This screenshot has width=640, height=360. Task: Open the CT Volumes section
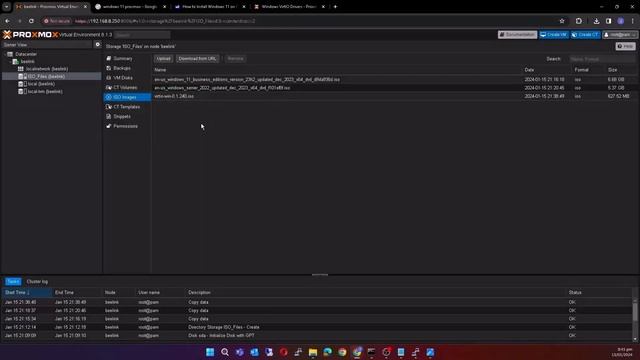(x=125, y=87)
